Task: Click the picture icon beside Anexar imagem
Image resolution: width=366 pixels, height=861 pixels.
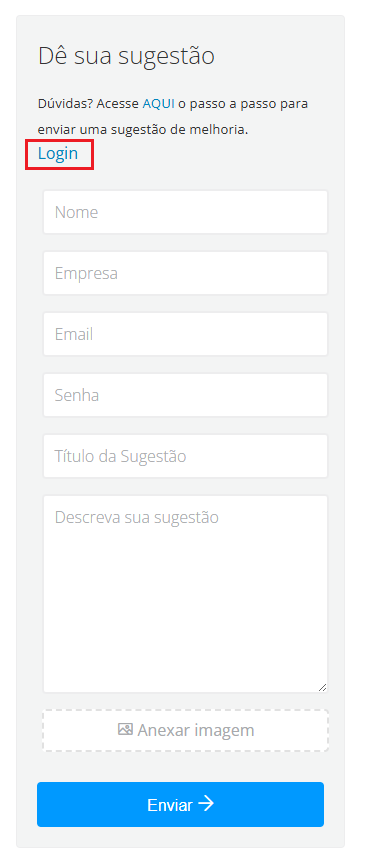Action: (x=126, y=730)
